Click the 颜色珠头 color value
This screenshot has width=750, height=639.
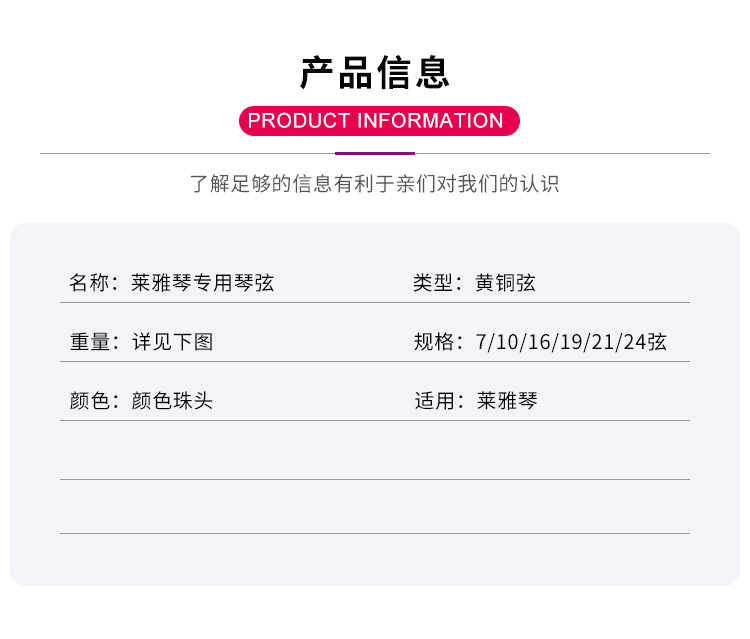pos(173,401)
